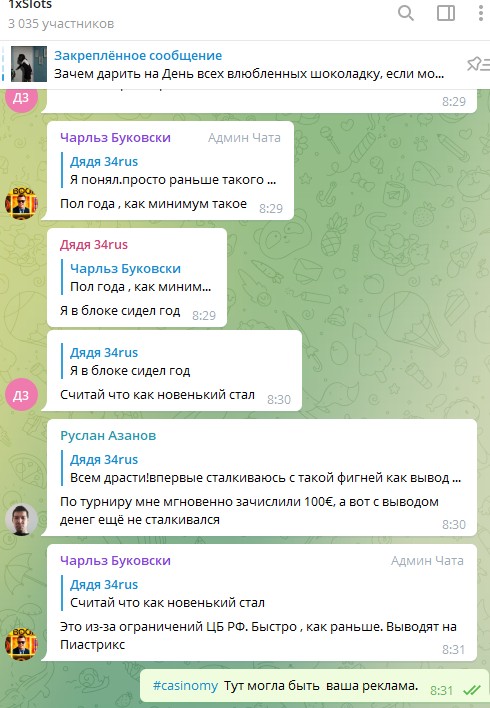Open search in the chat header
Screen dimensions: 490x708
pos(406,13)
